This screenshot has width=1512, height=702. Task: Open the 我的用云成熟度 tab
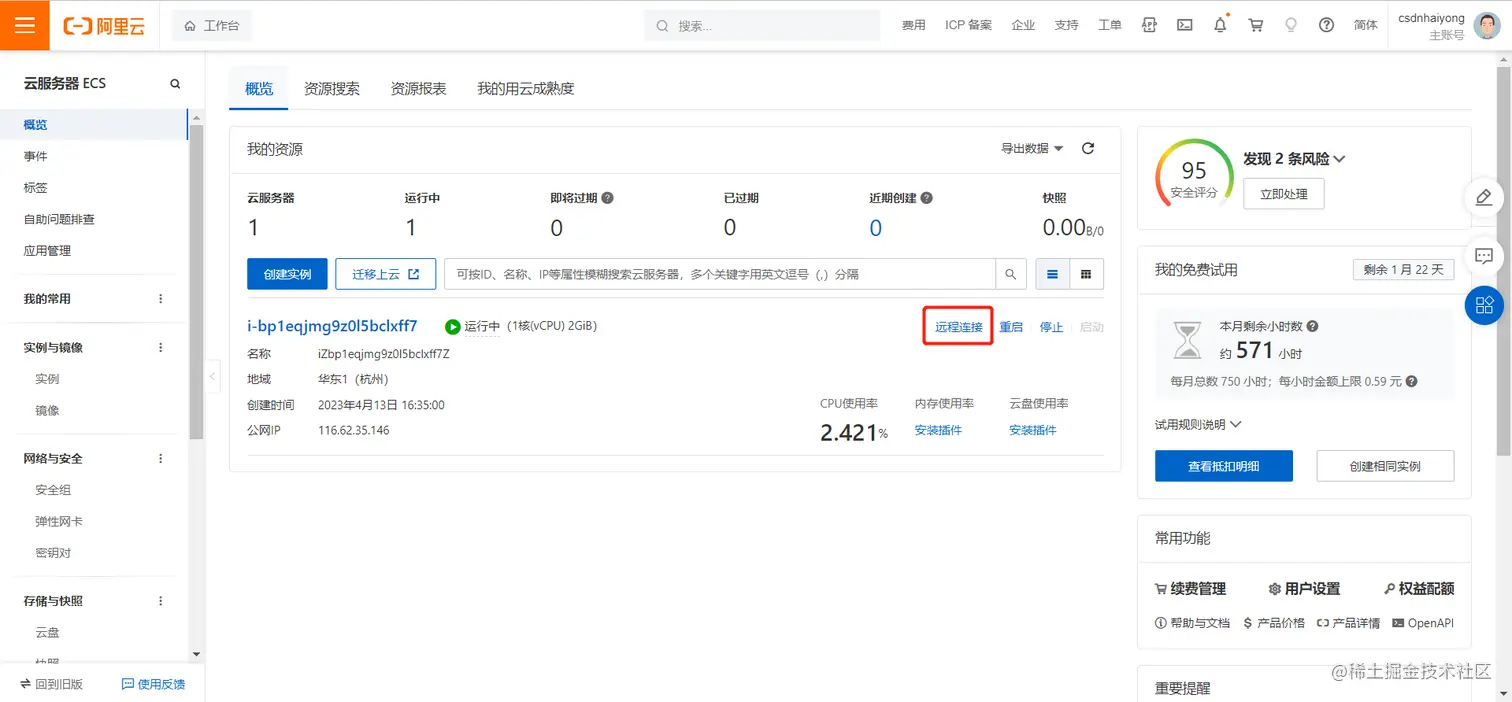click(524, 88)
